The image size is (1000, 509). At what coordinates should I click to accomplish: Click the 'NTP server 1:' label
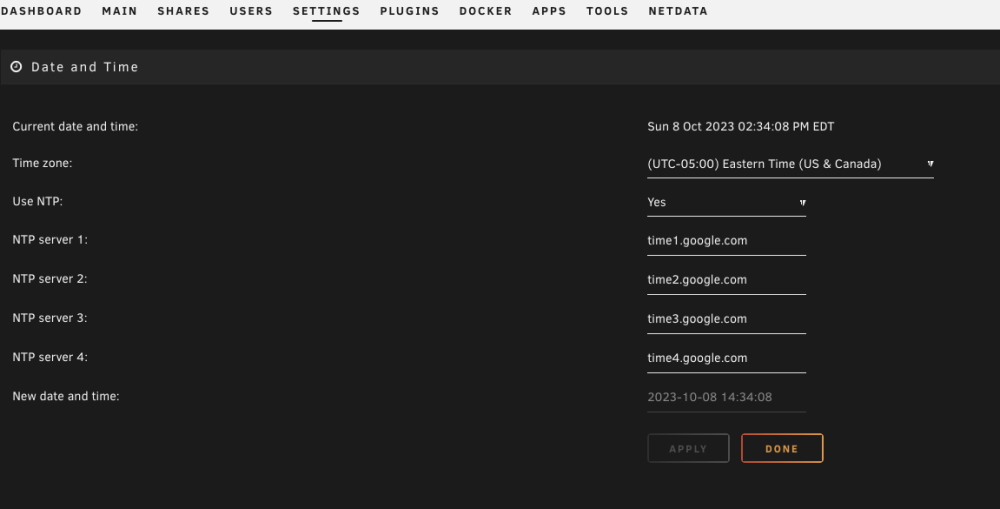coord(50,240)
